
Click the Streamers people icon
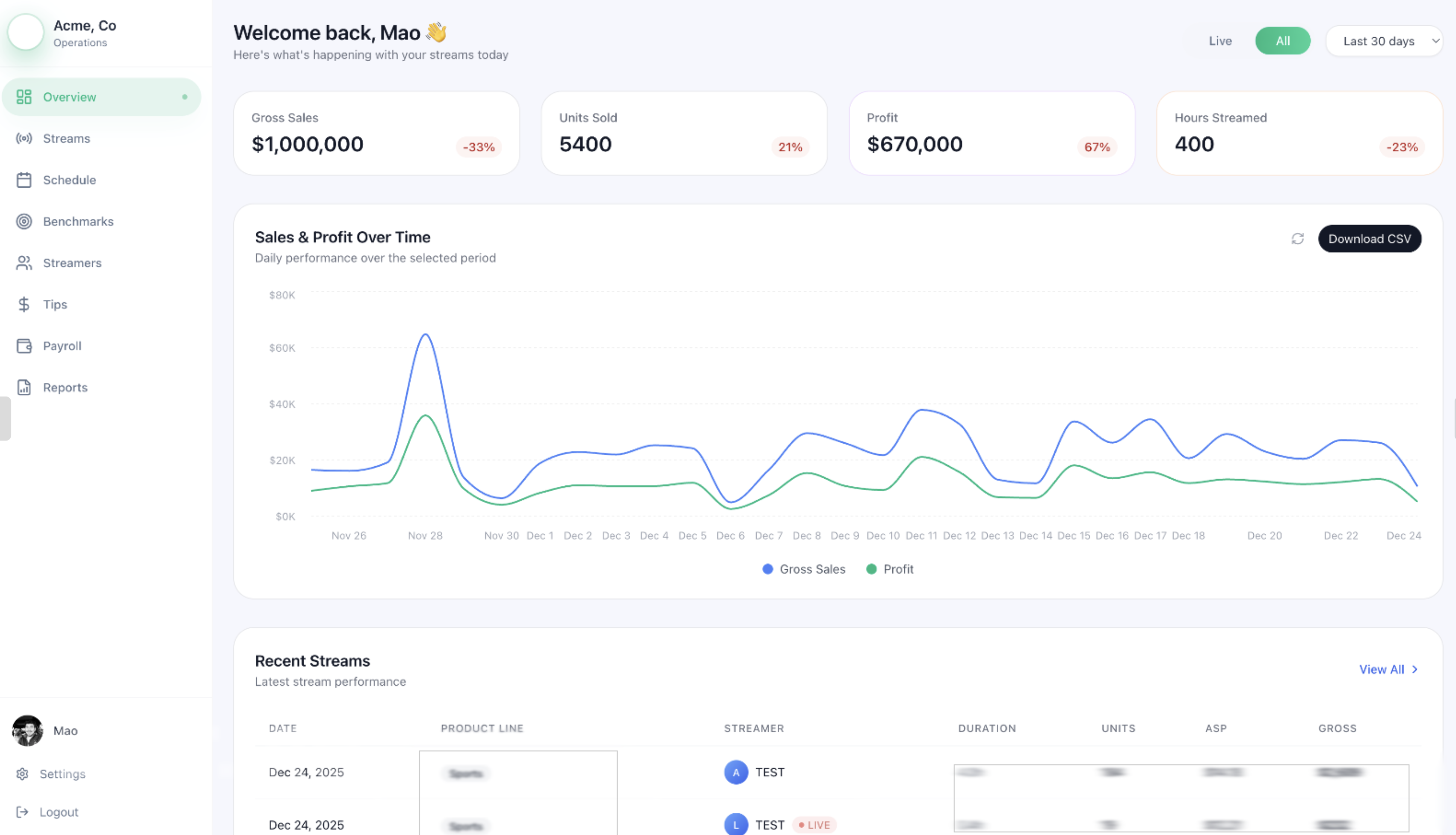coord(24,263)
